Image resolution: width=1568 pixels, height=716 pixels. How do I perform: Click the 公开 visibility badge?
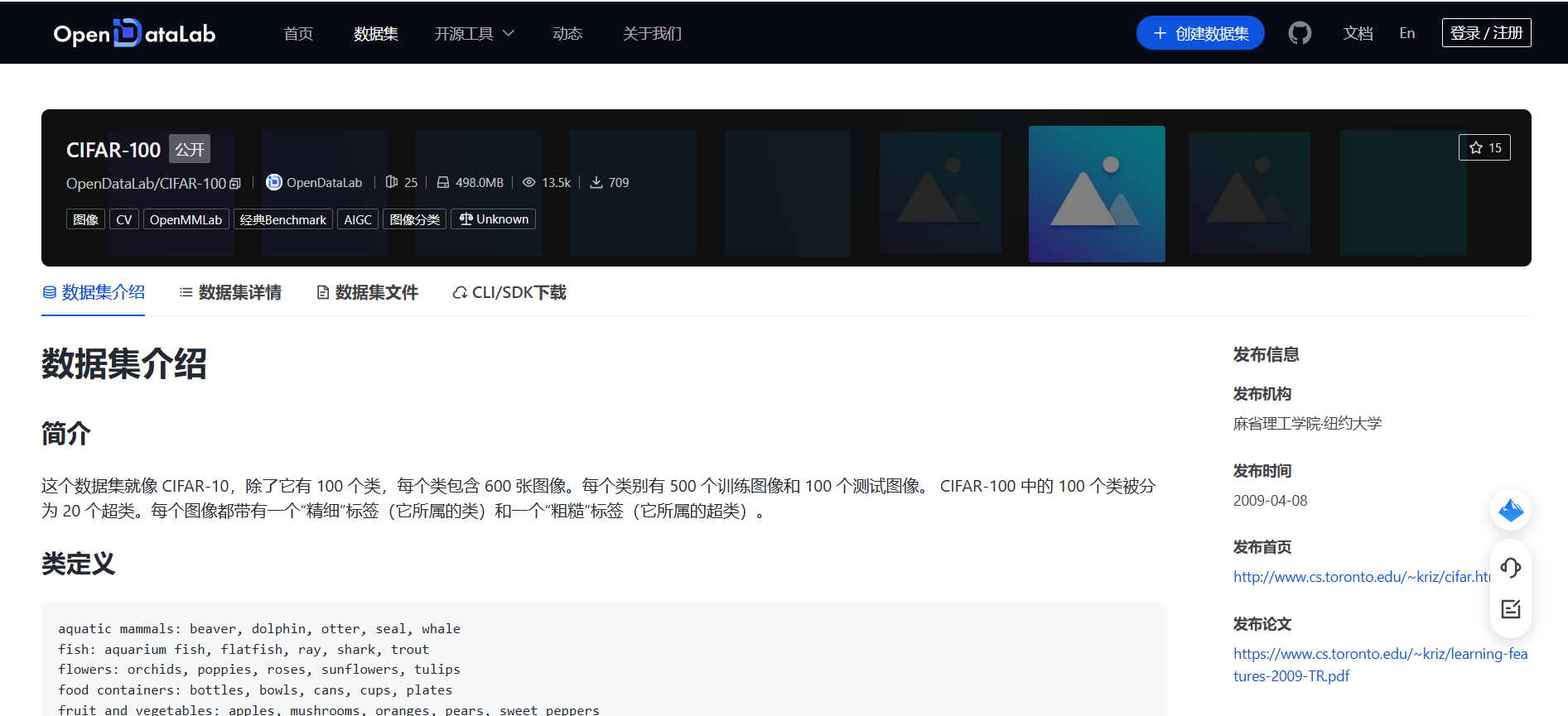coord(190,149)
